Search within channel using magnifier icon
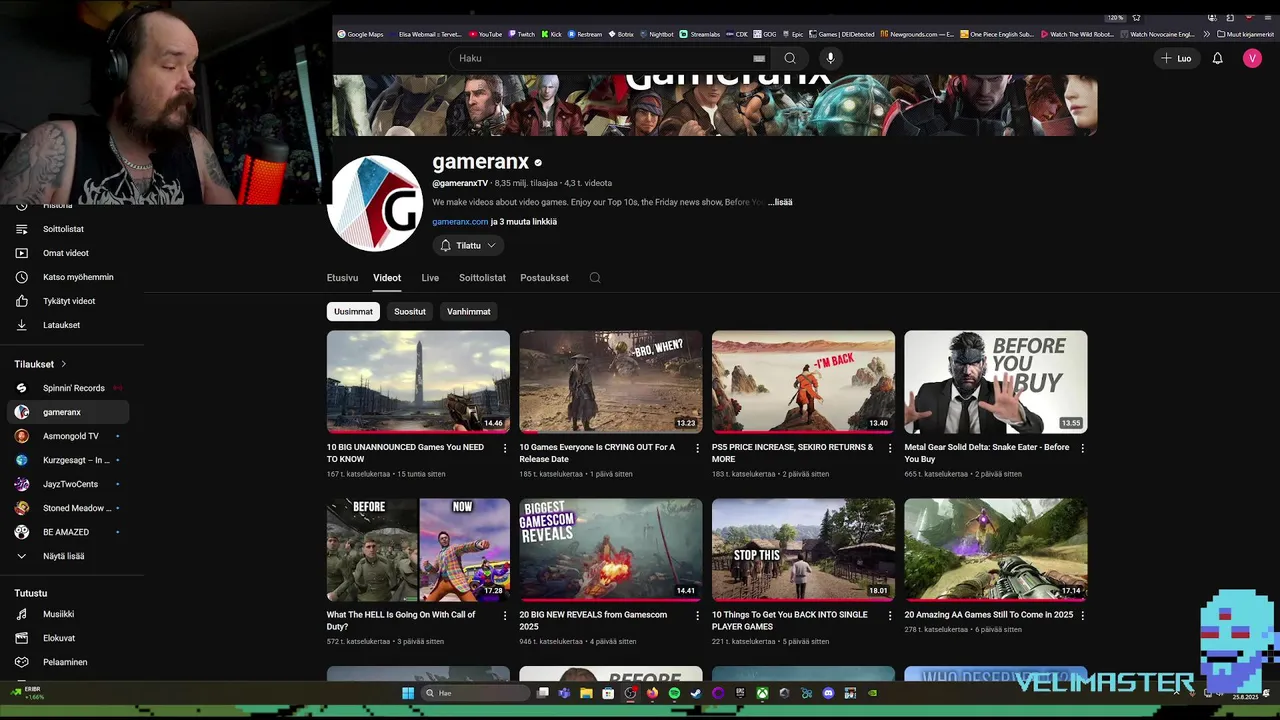The image size is (1280, 720). [x=595, y=278]
